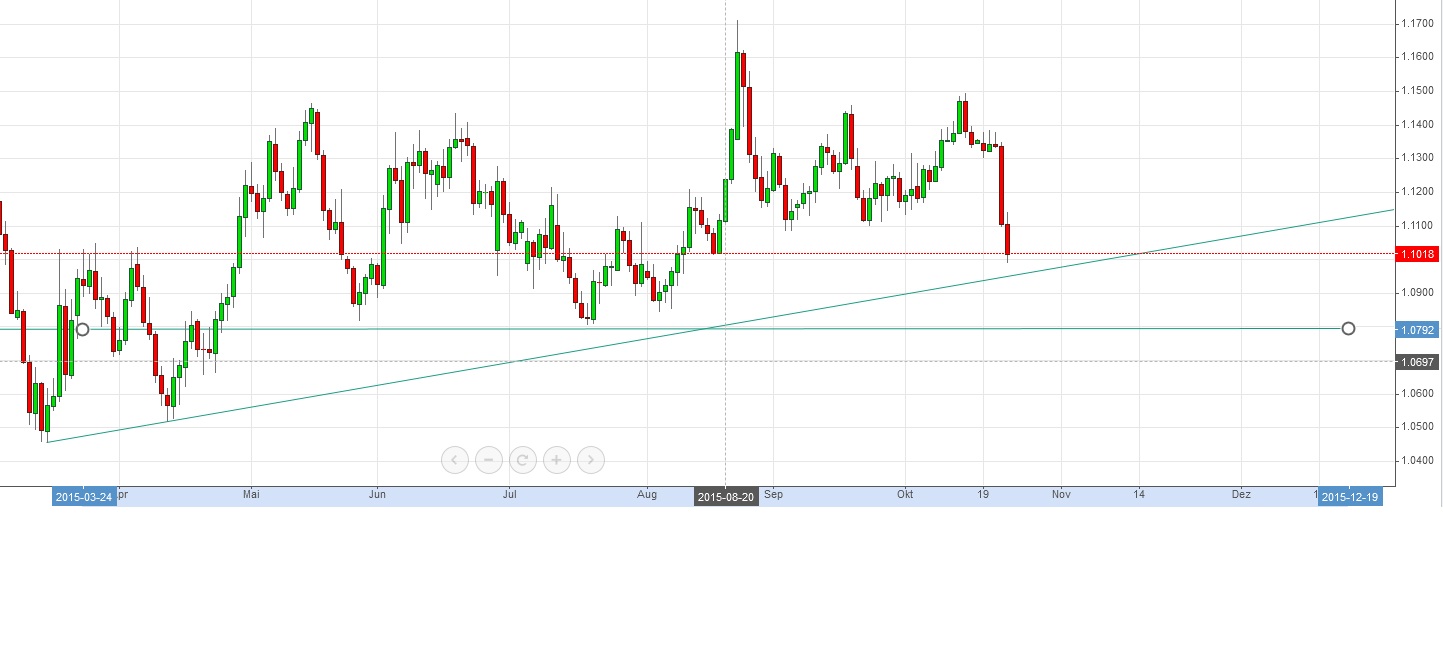Reset the chart view with the refresh icon

[x=522, y=460]
